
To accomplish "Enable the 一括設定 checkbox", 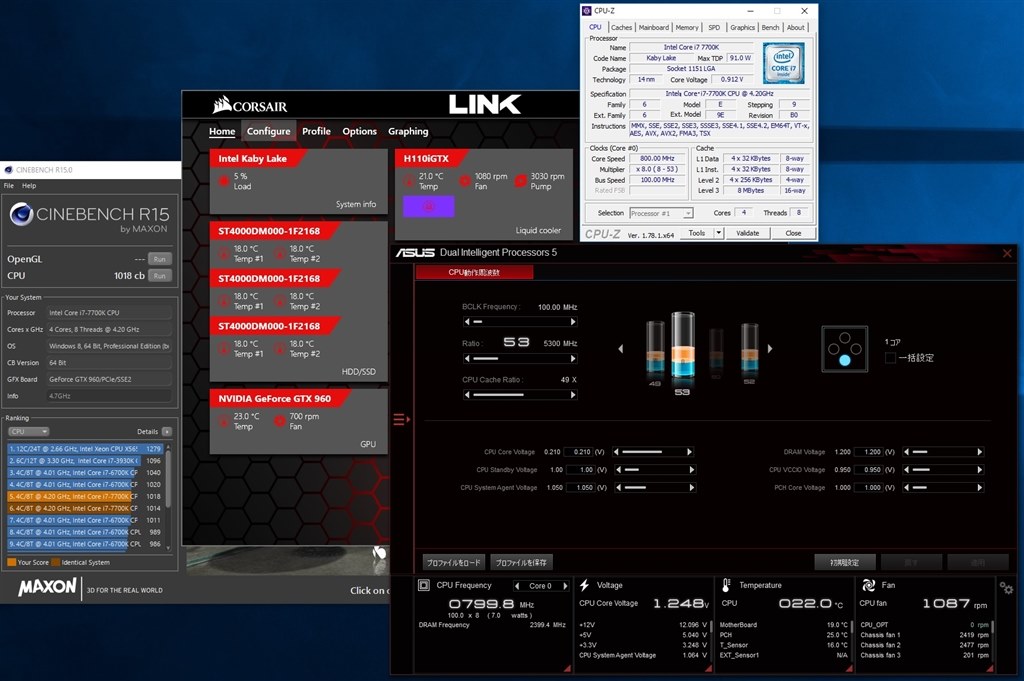I will pos(889,358).
